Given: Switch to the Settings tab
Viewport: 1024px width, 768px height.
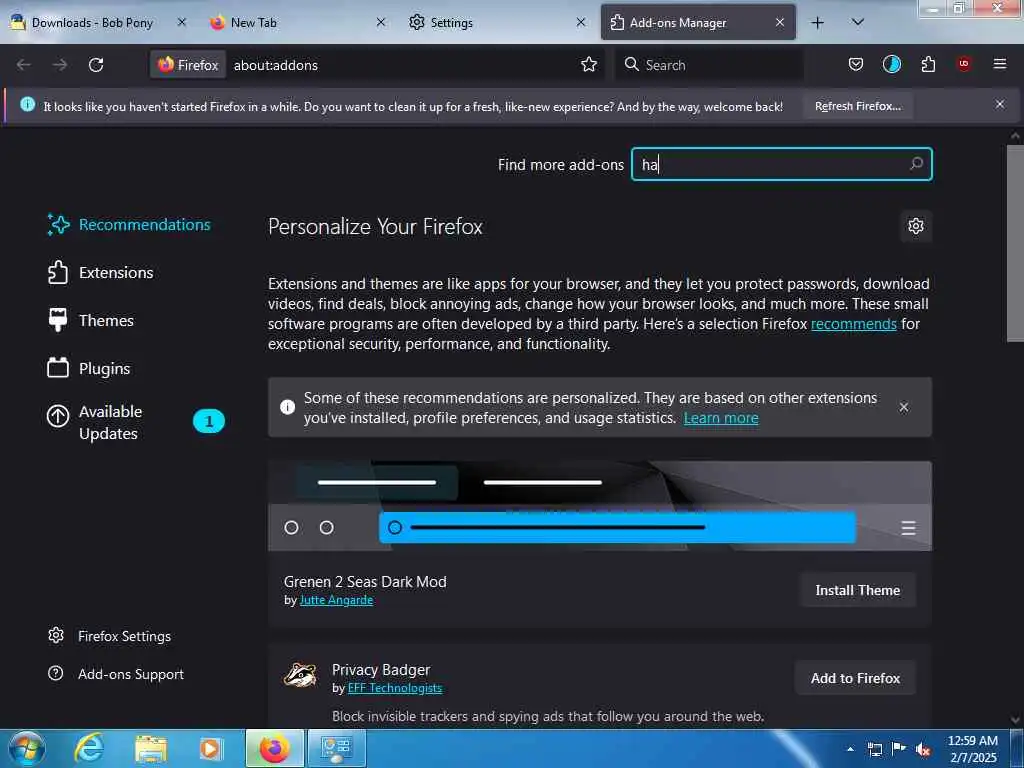Looking at the screenshot, I should pos(451,23).
